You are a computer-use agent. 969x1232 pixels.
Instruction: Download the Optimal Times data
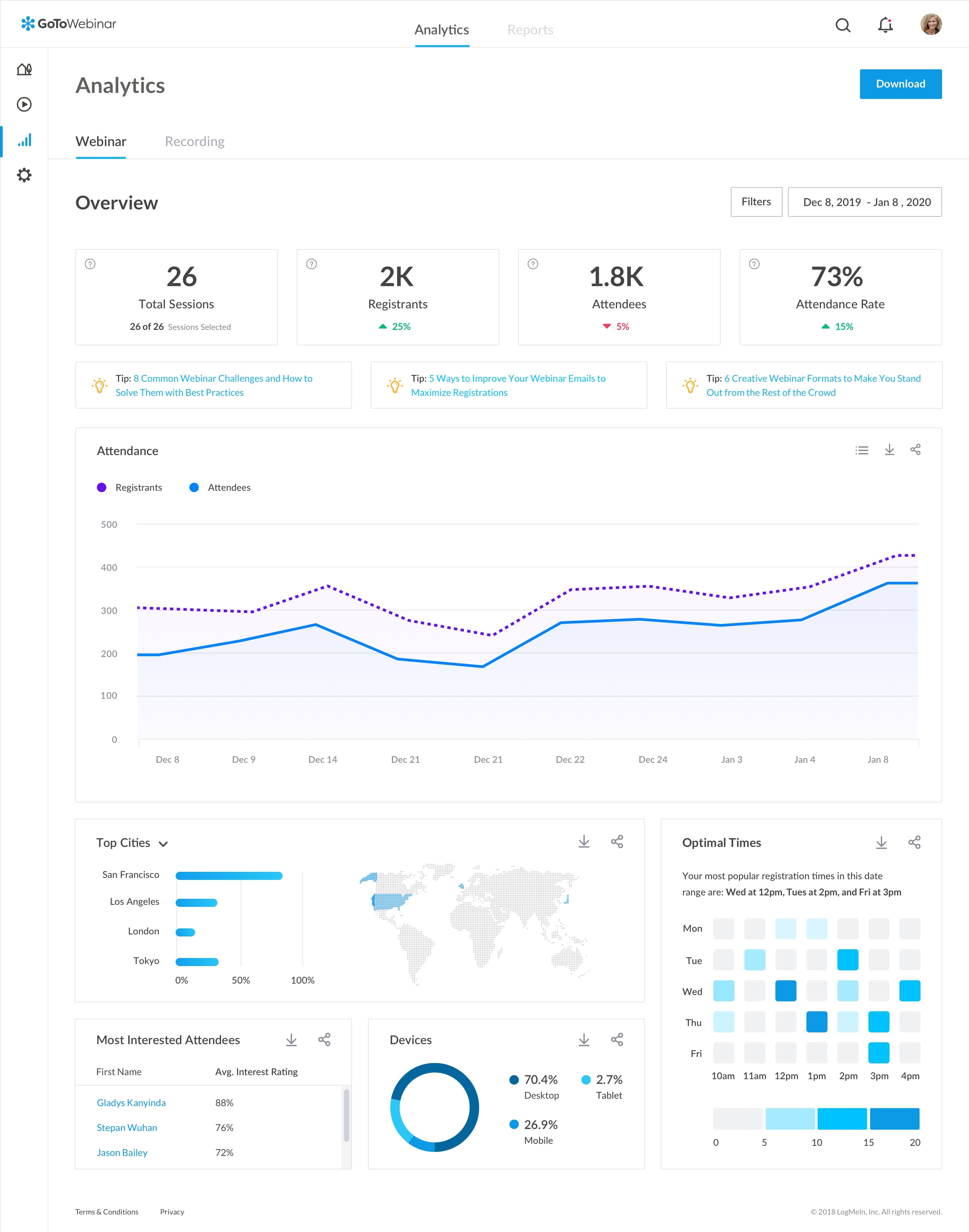pos(881,843)
